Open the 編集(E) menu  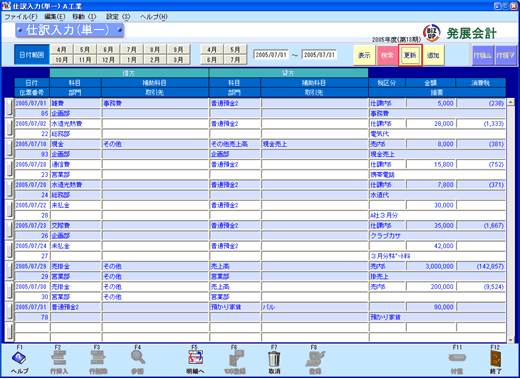coord(55,17)
